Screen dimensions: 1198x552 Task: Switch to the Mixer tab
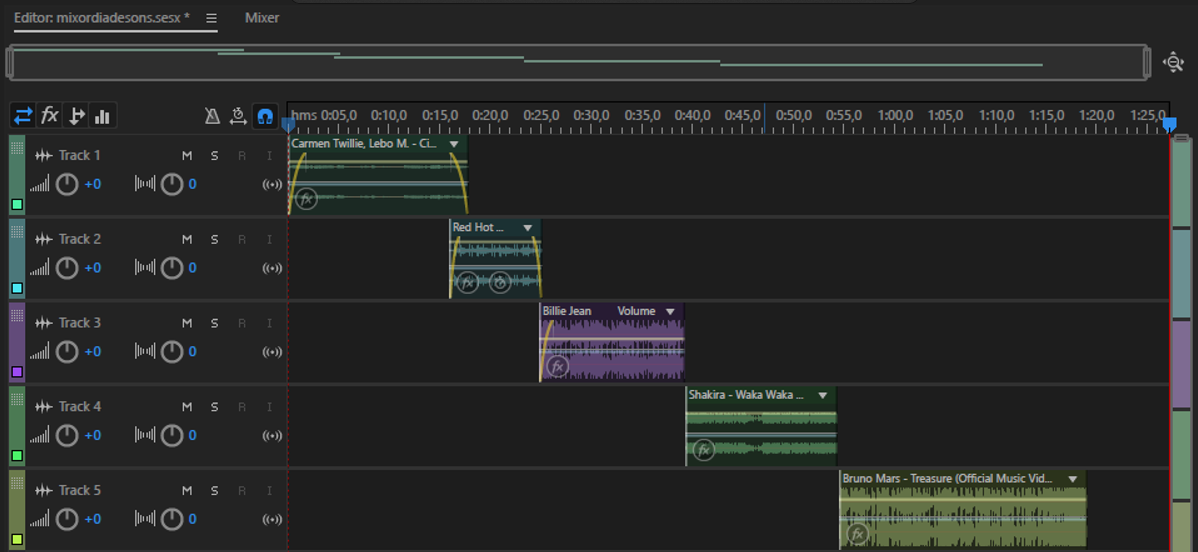click(262, 18)
